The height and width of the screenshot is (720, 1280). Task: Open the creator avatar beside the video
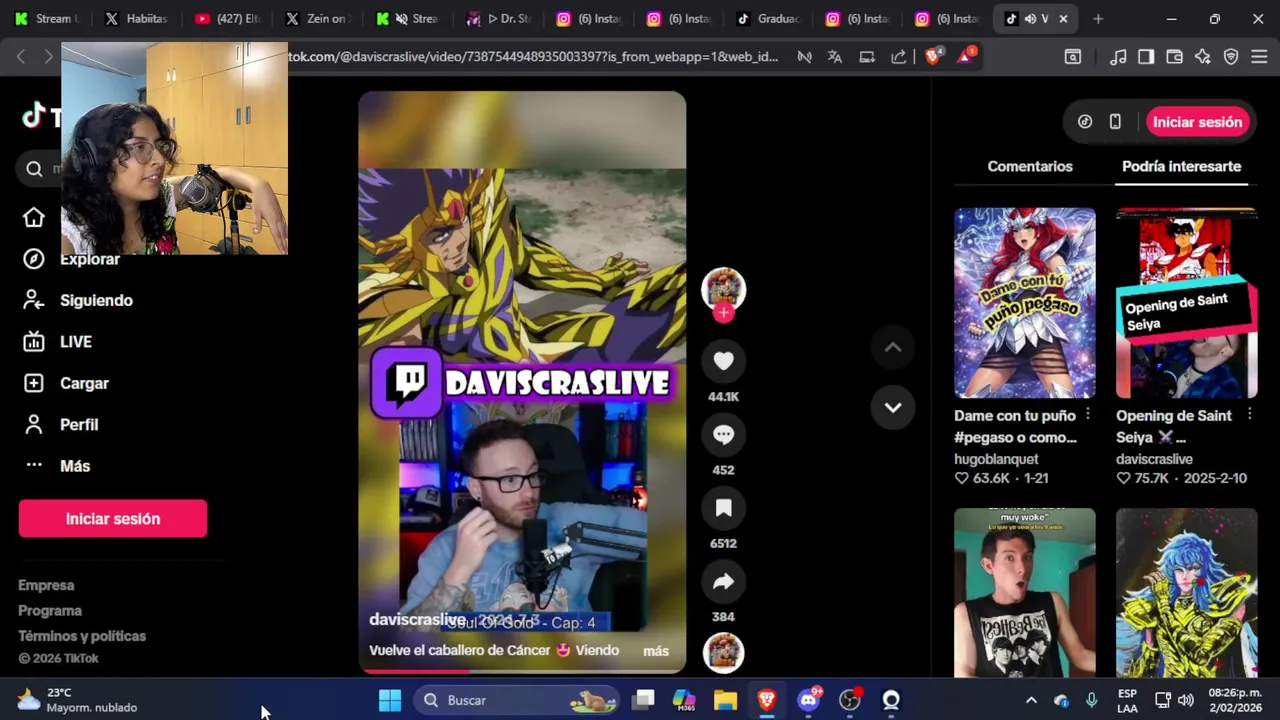tap(723, 288)
